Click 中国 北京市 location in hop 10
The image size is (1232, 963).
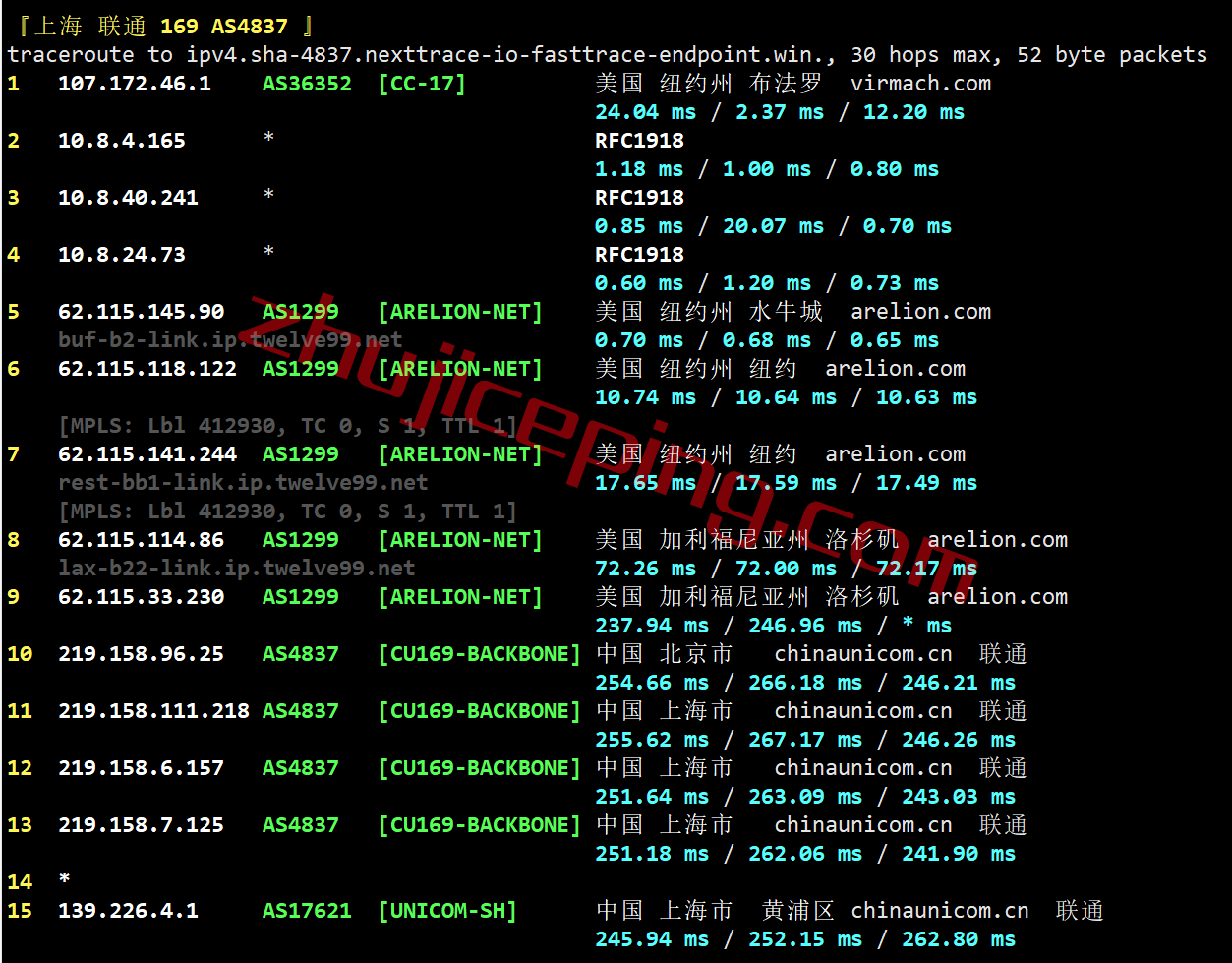pyautogui.click(x=664, y=654)
